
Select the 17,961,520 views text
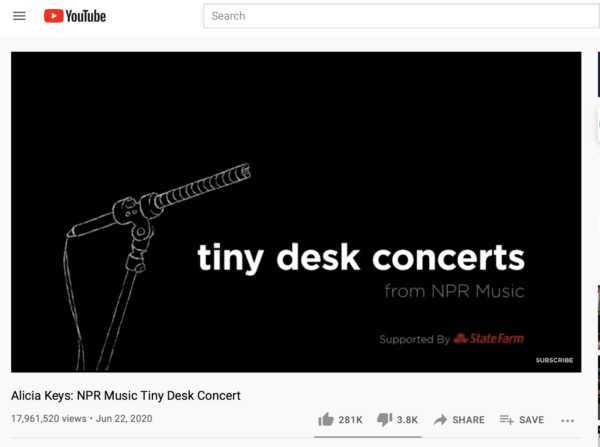pyautogui.click(x=49, y=419)
